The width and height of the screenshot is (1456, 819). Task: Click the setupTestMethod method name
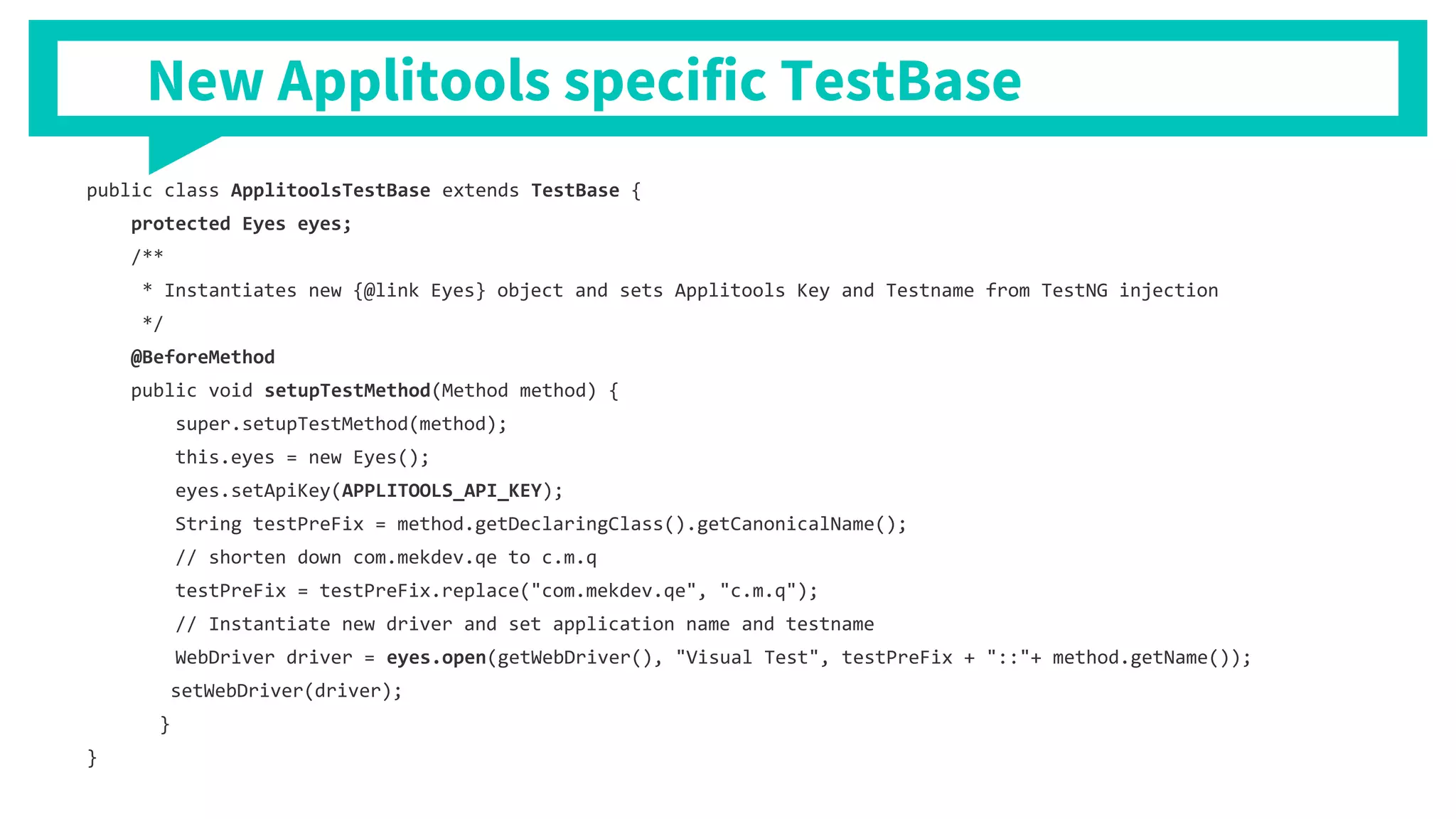point(347,390)
